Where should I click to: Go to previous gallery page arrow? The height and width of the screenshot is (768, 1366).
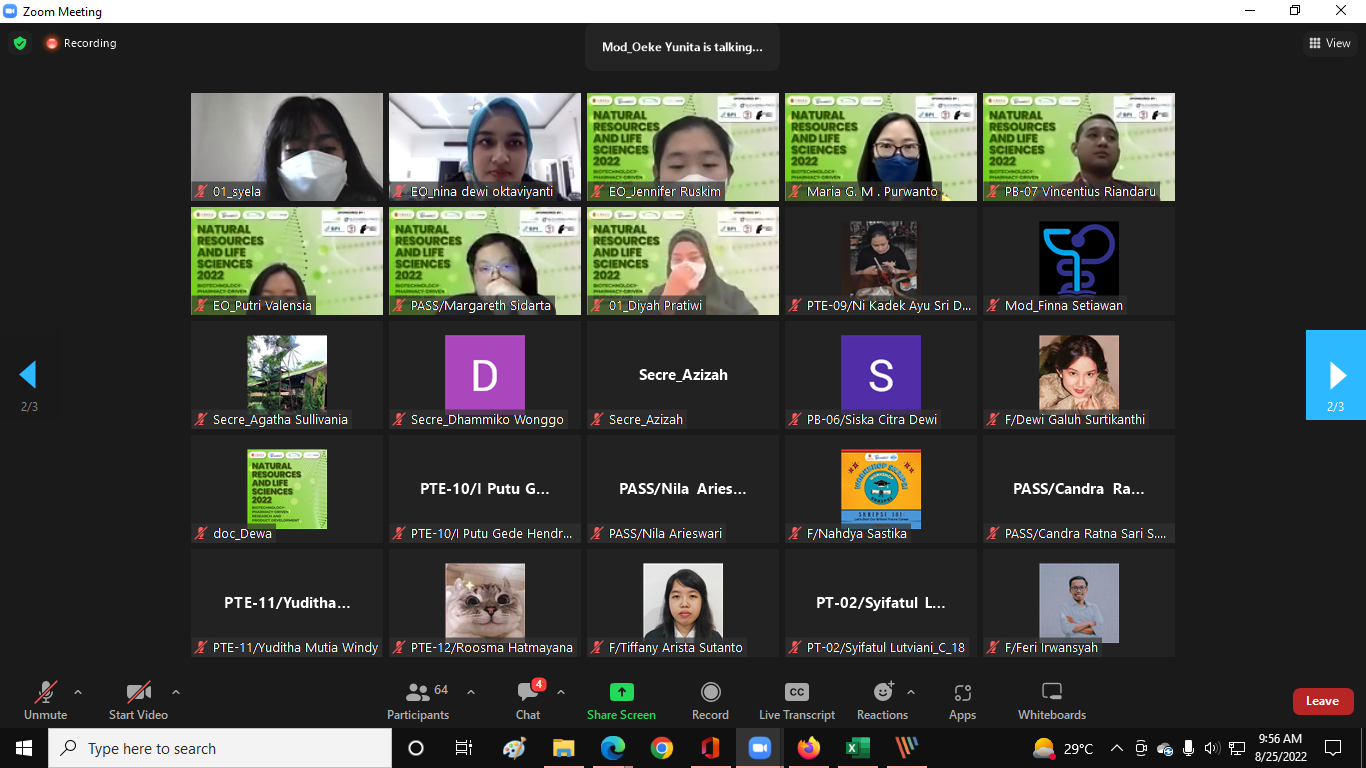[28, 375]
